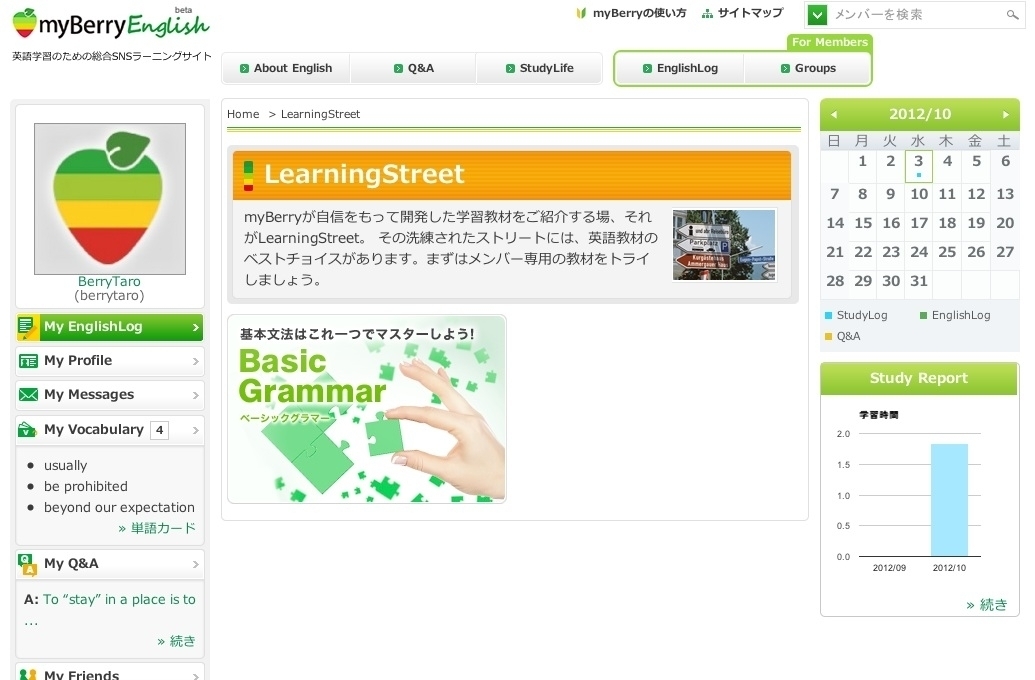This screenshot has height=680, width=1035.
Task: Click the arrow icon on About English
Action: [244, 69]
